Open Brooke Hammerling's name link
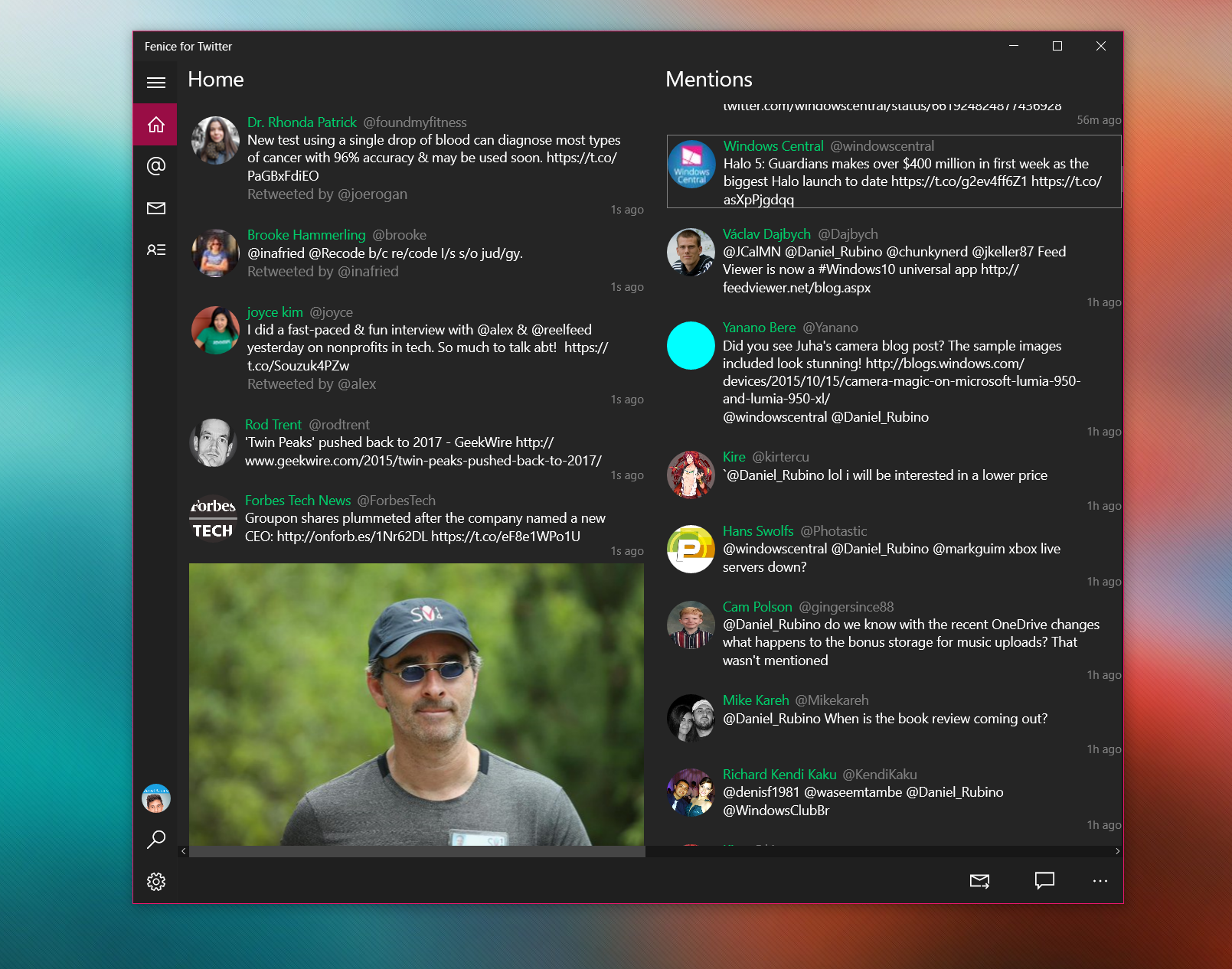This screenshot has width=1232, height=969. pyautogui.click(x=306, y=235)
